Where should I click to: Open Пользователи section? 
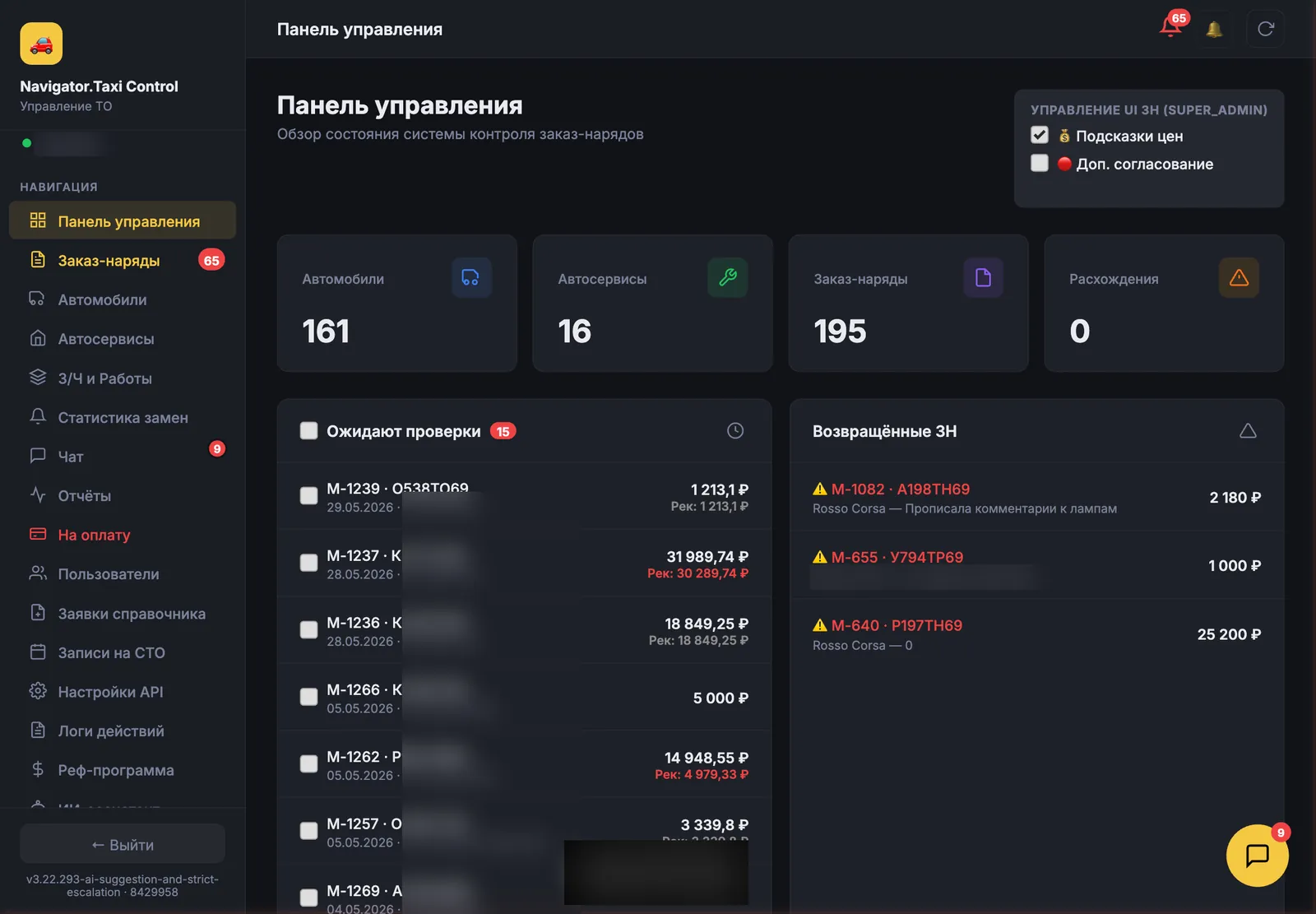coord(123,574)
